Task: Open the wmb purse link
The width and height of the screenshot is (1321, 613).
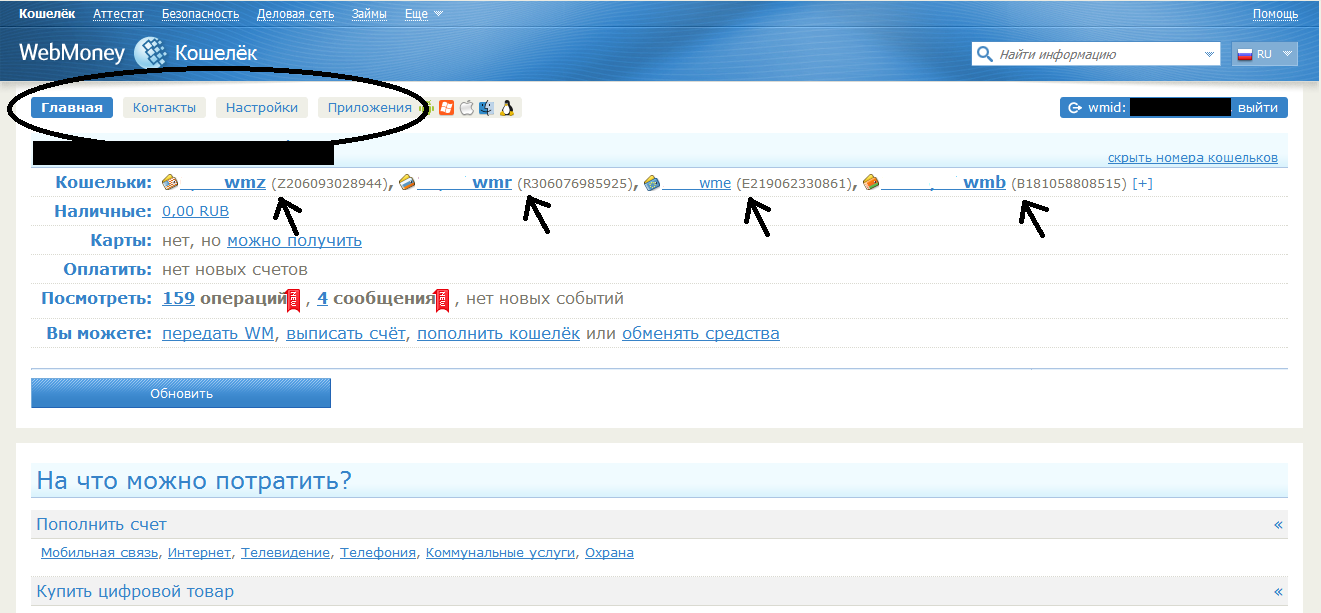Action: pos(984,183)
